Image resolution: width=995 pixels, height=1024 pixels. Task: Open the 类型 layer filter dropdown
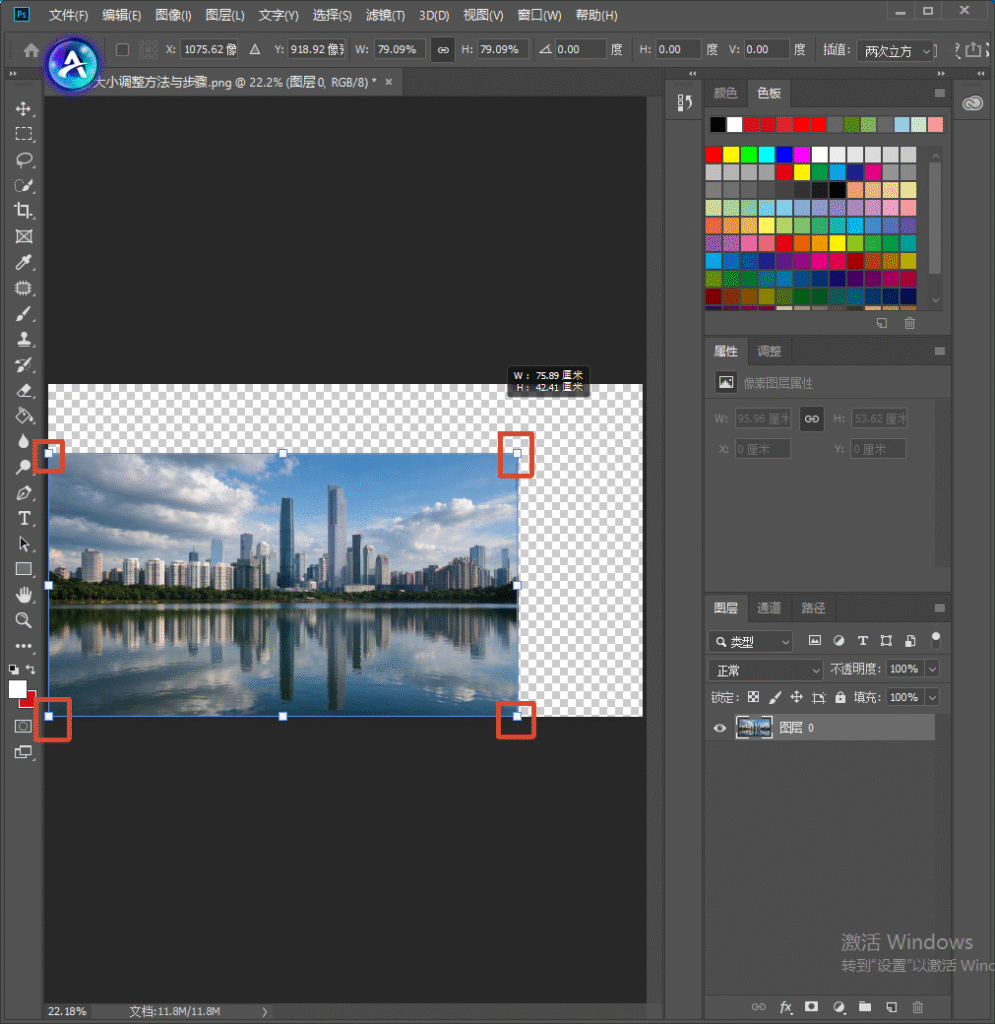coord(751,642)
